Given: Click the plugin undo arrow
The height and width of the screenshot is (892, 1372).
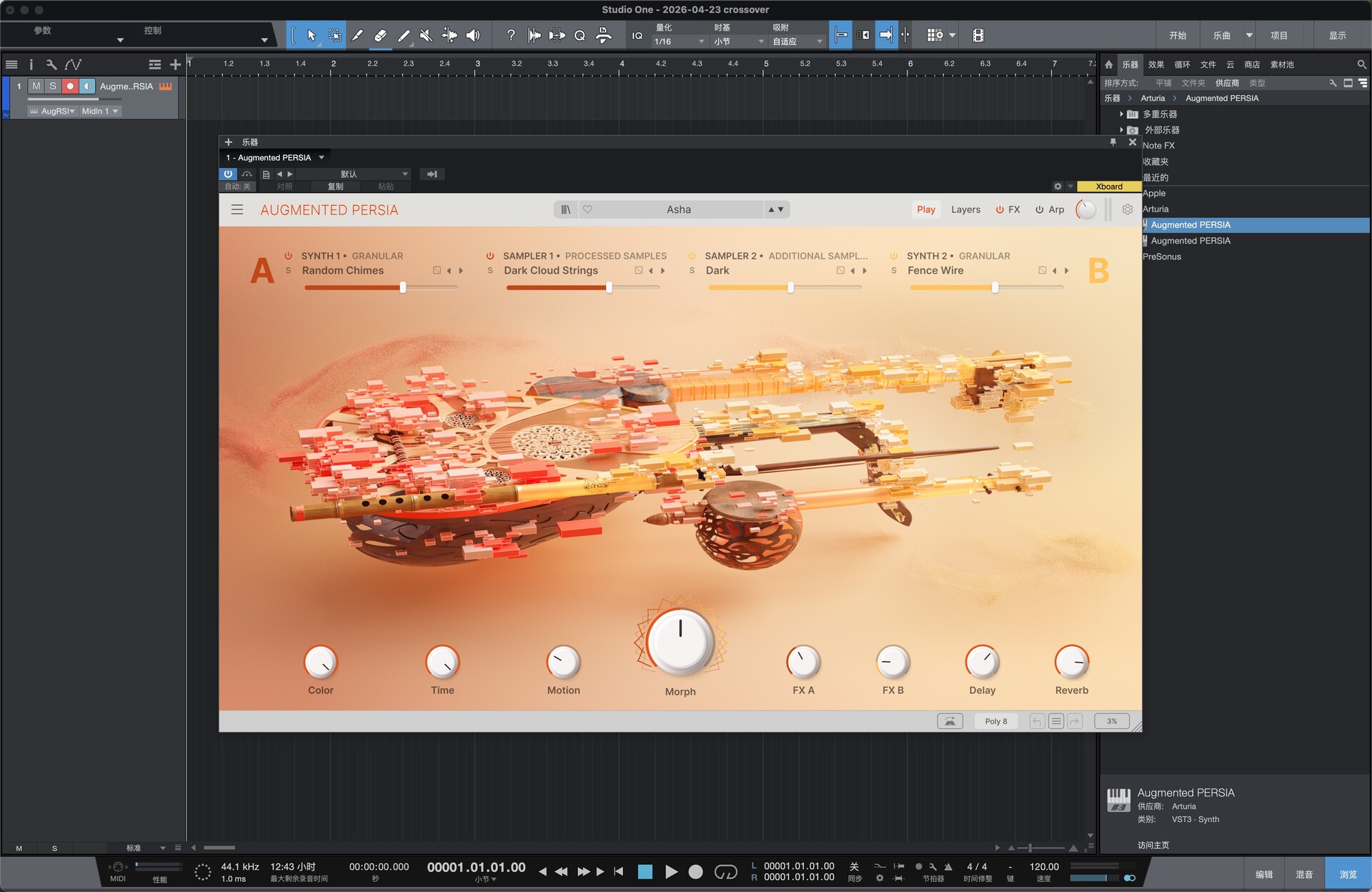Looking at the screenshot, I should coord(1037,721).
